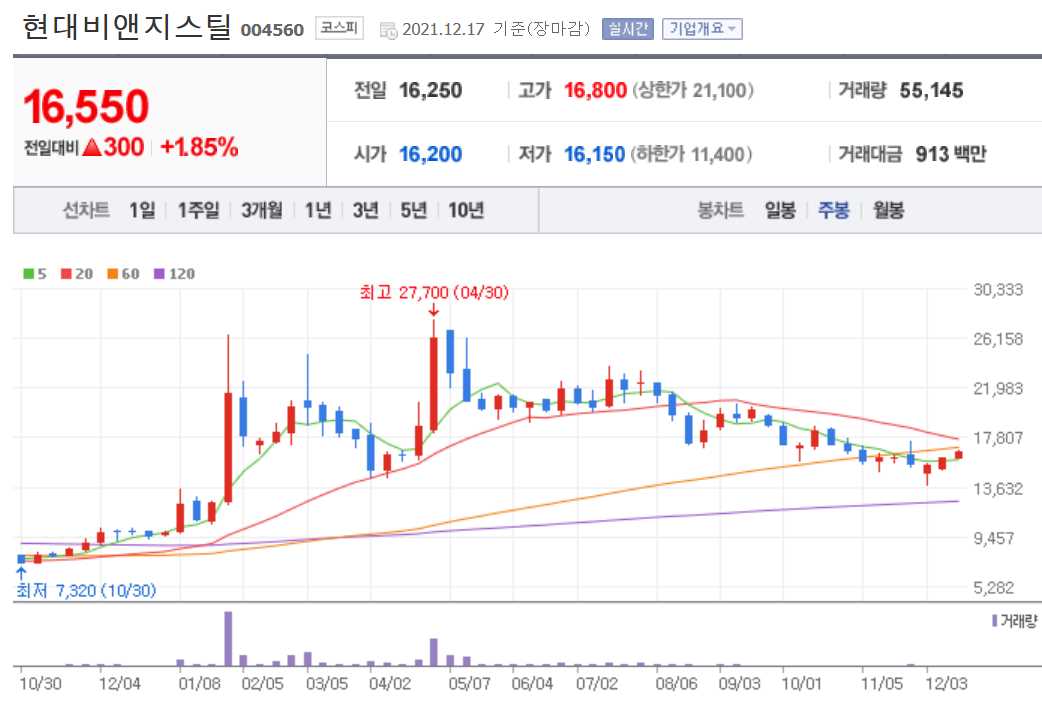This screenshot has height=709, width=1042.
Task: Switch to 봉차트 candlestick chart mode
Action: [722, 210]
